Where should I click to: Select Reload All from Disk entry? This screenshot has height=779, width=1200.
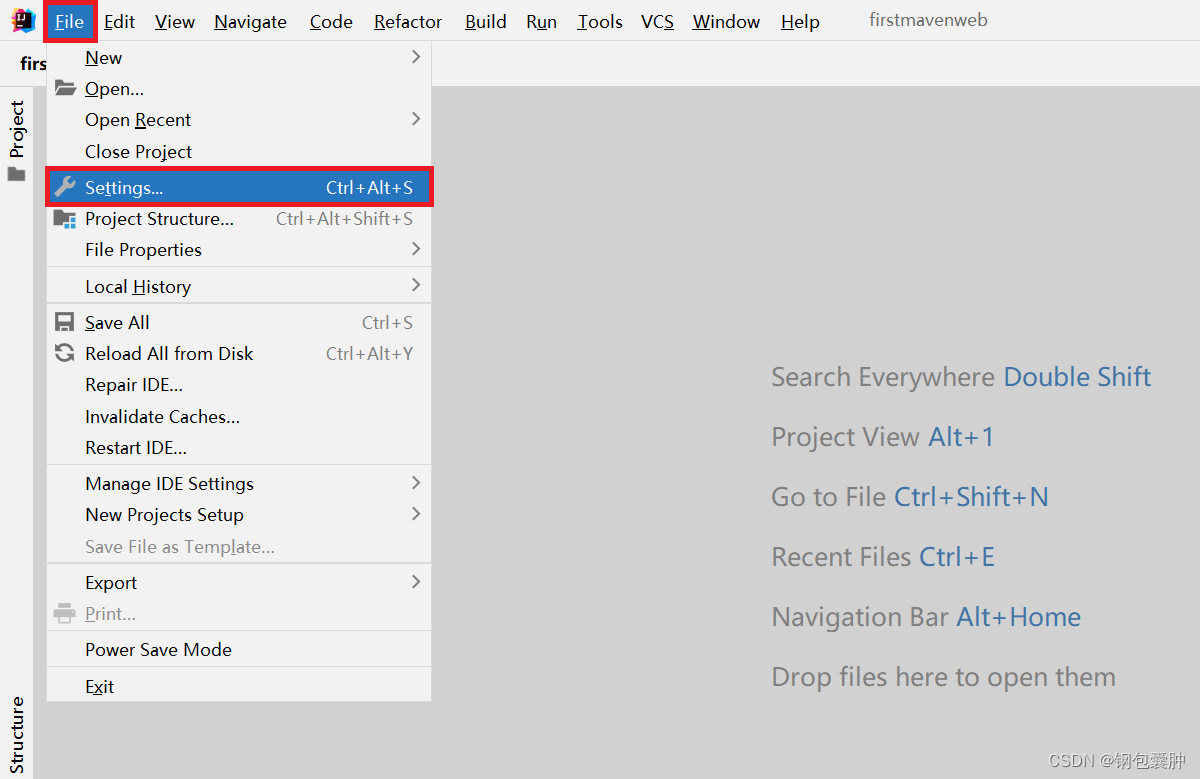click(239, 353)
